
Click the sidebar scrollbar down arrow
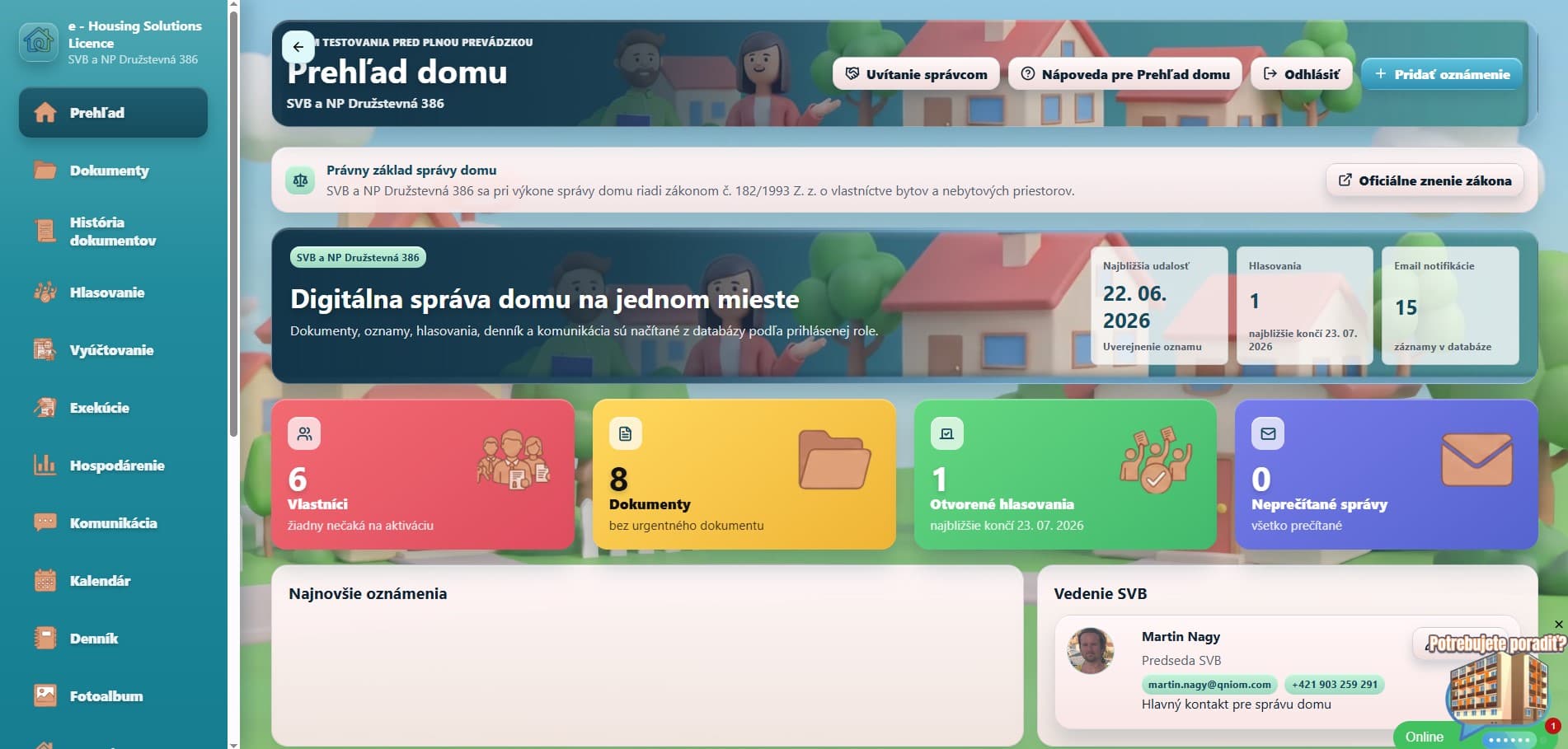point(233,744)
